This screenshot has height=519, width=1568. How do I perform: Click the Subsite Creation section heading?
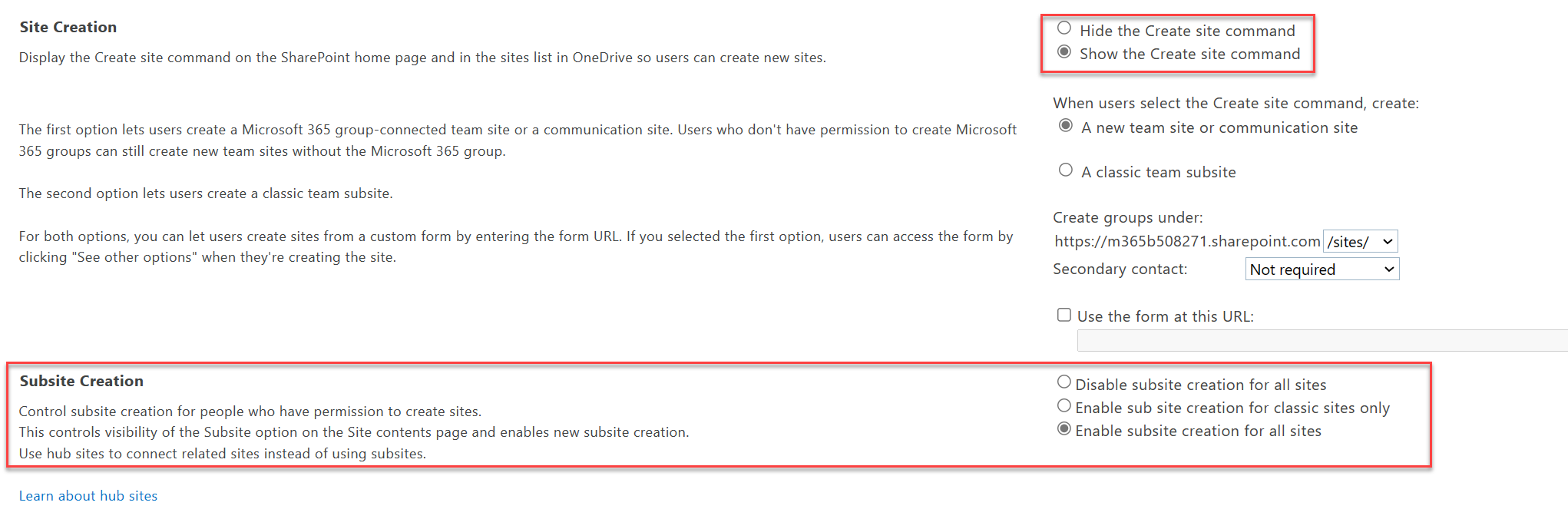click(81, 381)
